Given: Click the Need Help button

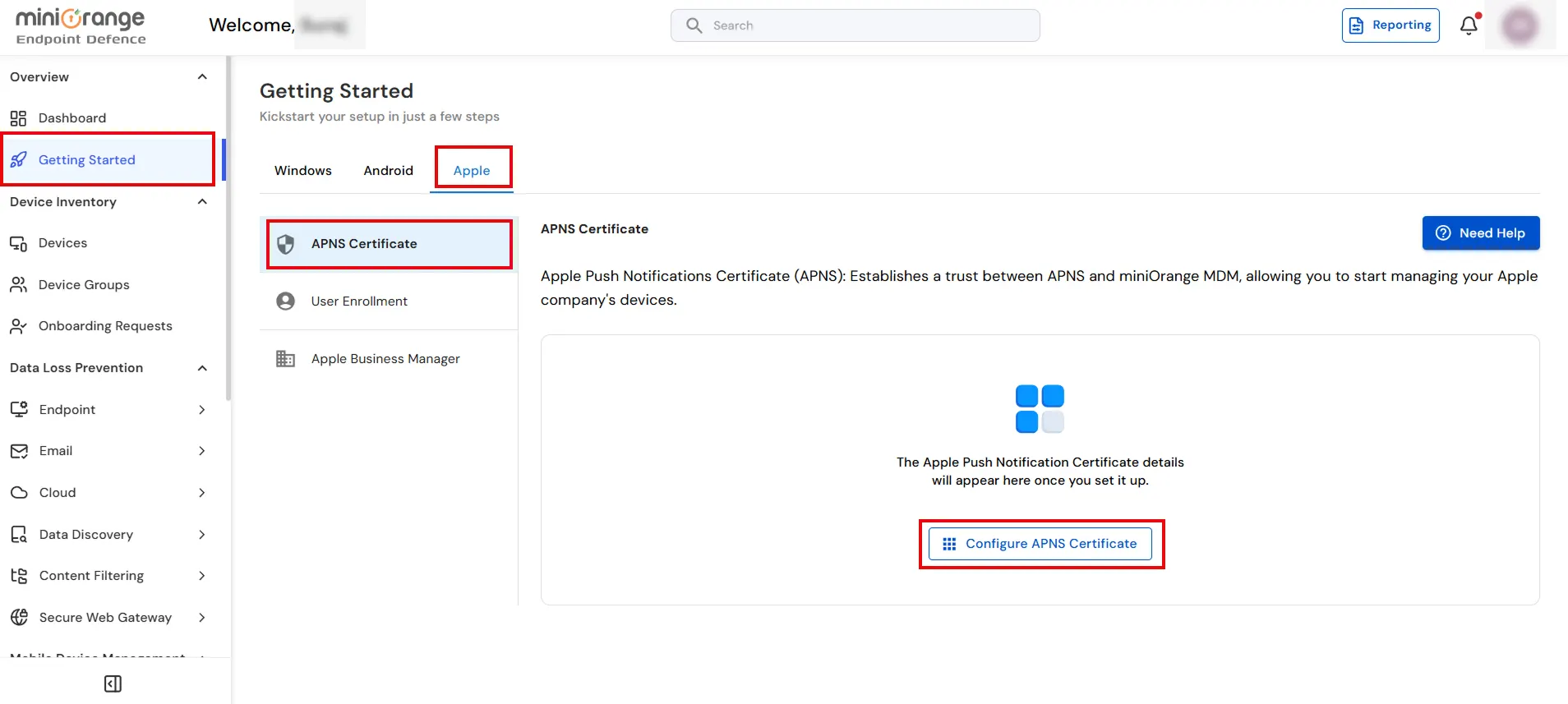Looking at the screenshot, I should 1481,233.
